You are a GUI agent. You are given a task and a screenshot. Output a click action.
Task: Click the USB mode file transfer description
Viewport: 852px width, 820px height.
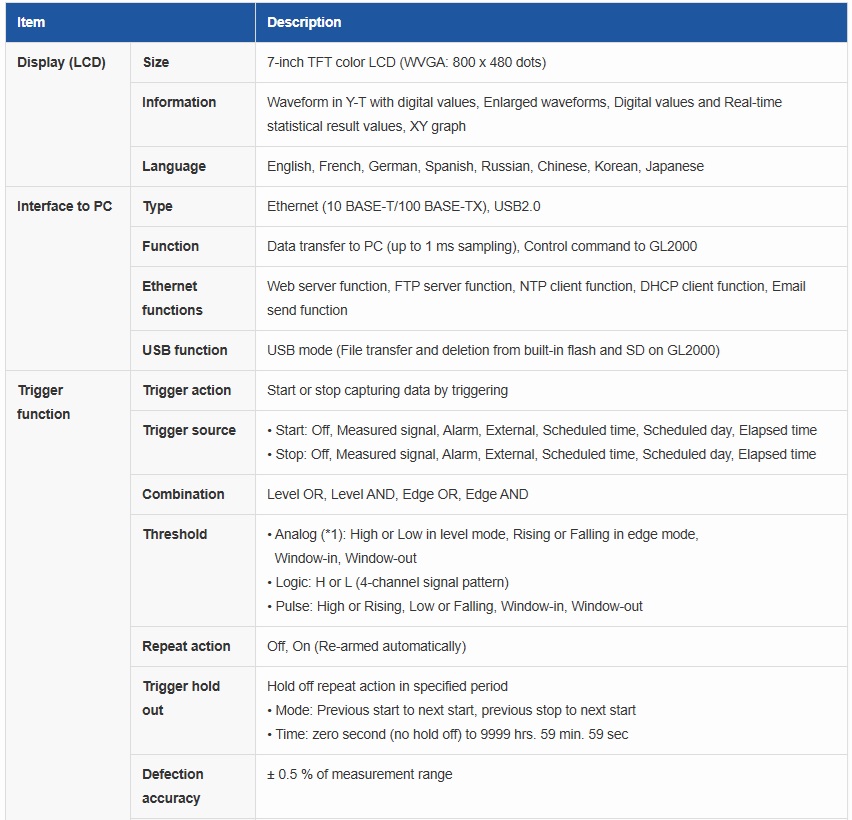[x=493, y=350]
